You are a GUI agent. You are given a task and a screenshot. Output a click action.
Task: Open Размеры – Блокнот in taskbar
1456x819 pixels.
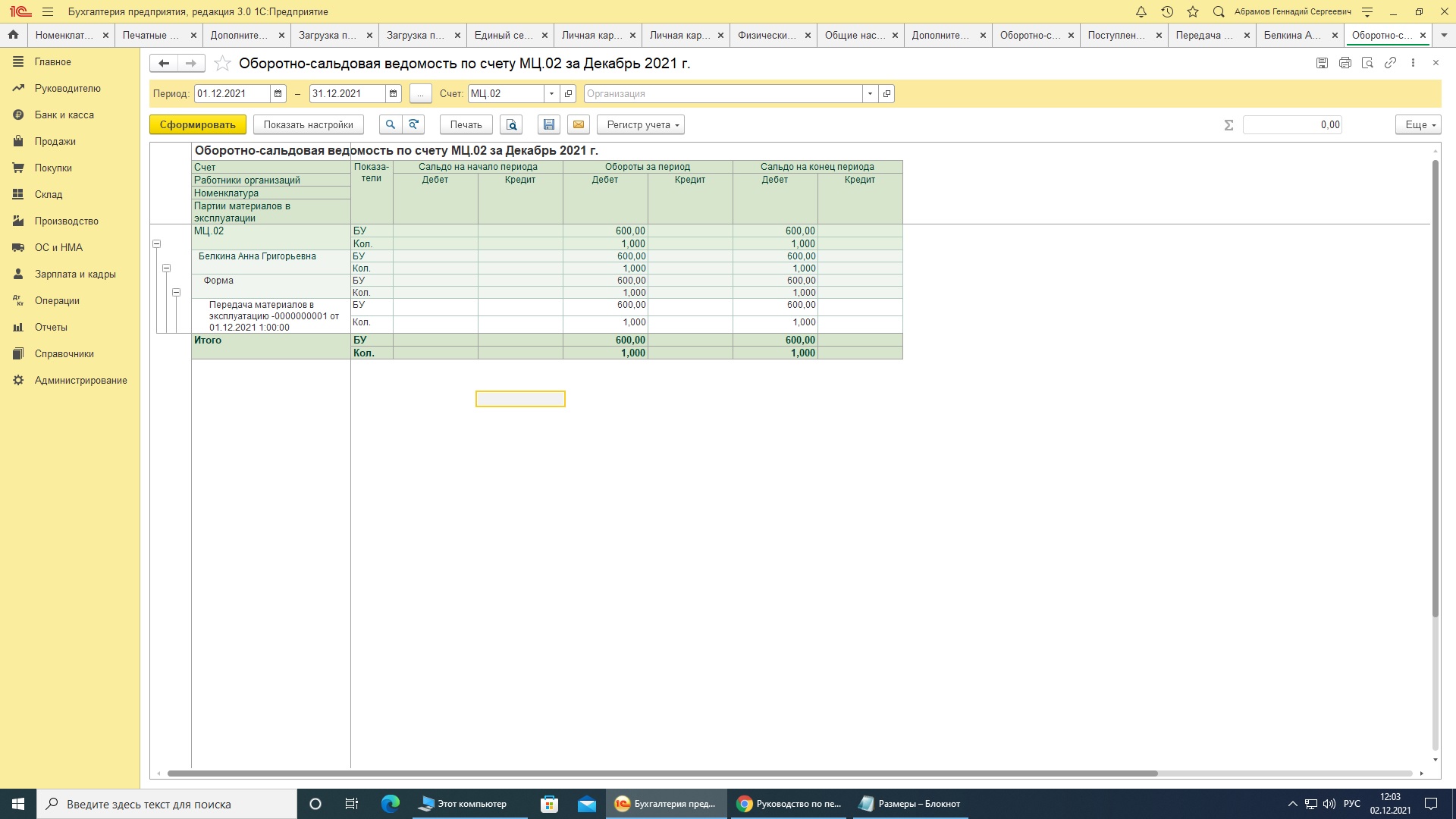(910, 804)
